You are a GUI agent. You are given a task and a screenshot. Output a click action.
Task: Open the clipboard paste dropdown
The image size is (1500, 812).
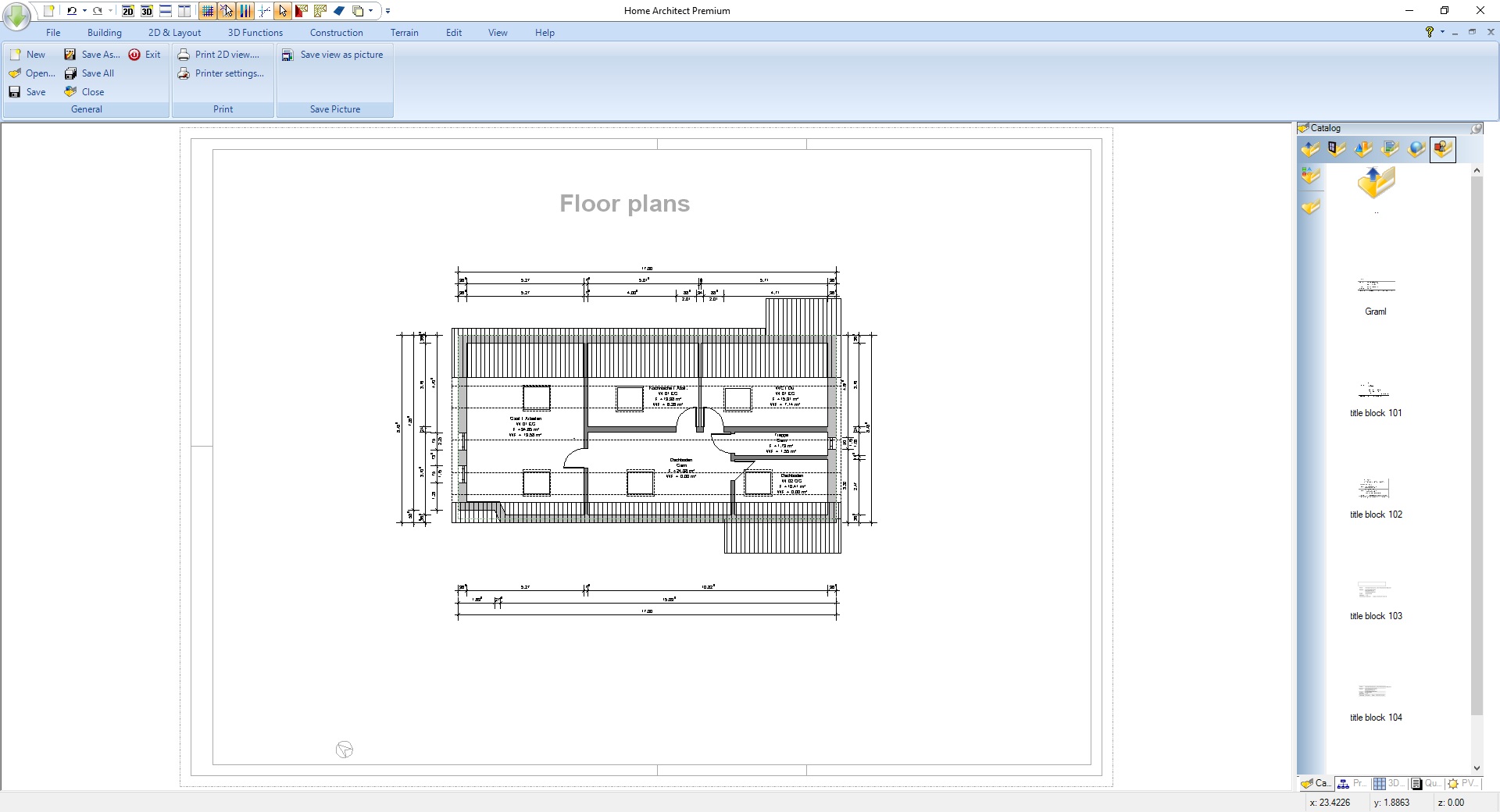click(x=370, y=11)
